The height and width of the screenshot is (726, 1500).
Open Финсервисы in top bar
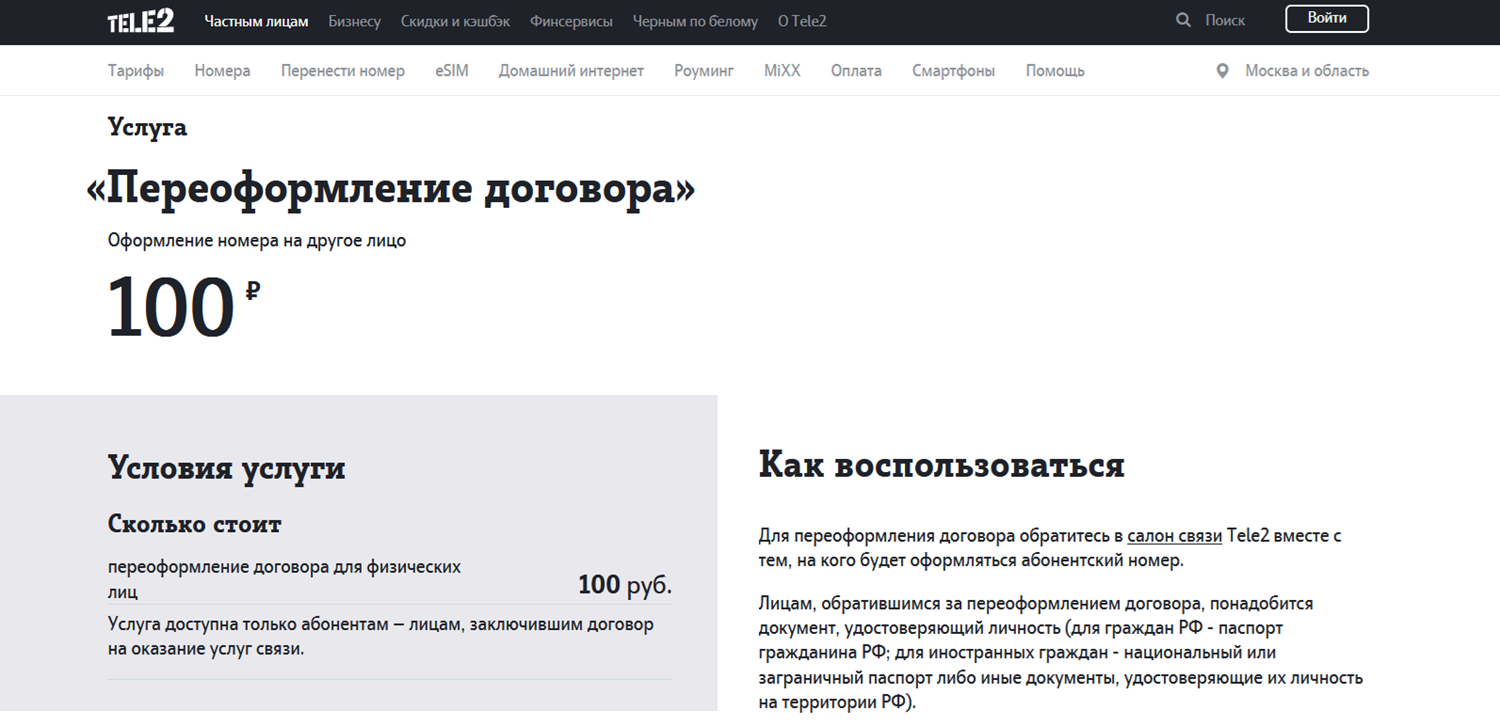[571, 21]
